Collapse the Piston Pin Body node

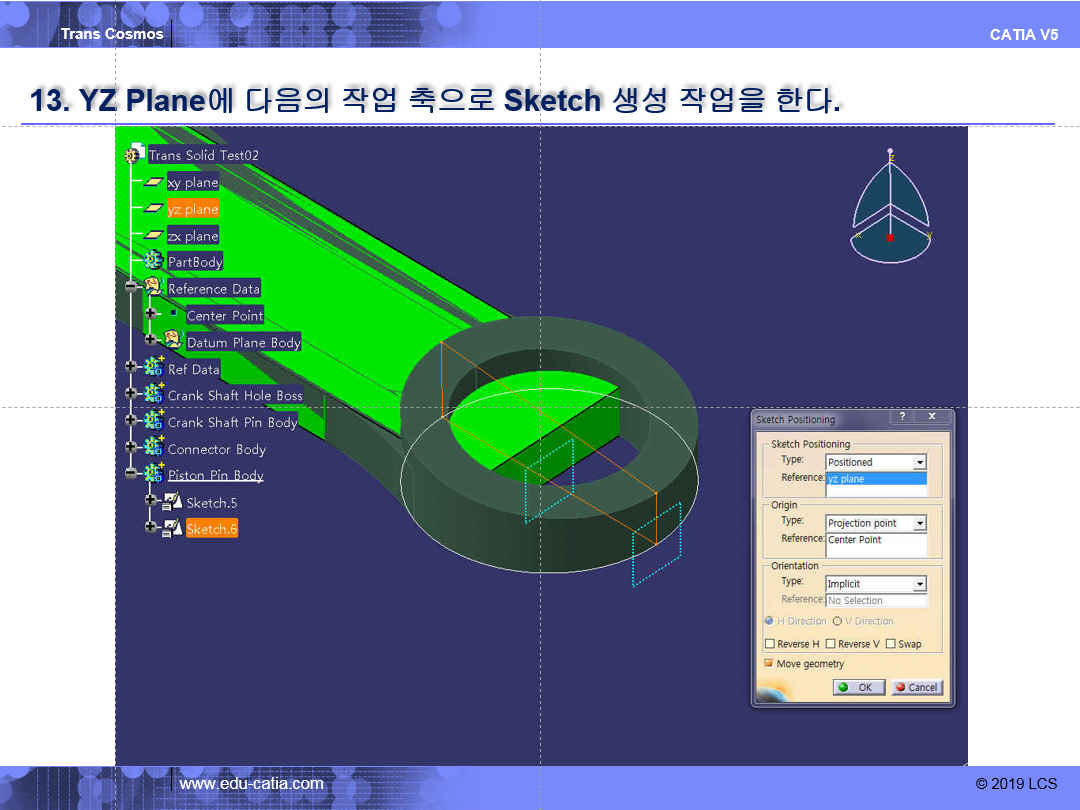(131, 474)
